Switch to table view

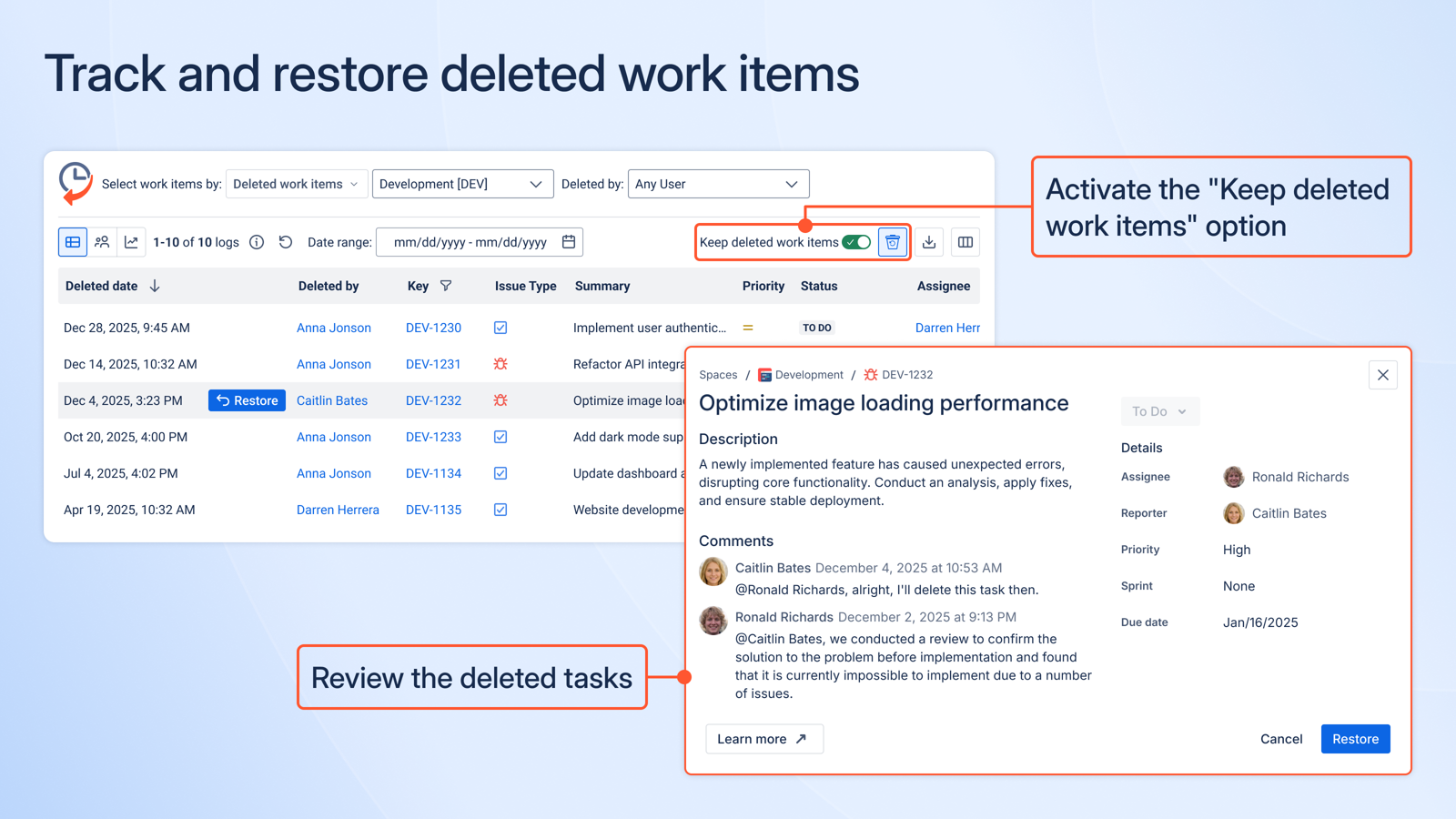[72, 242]
